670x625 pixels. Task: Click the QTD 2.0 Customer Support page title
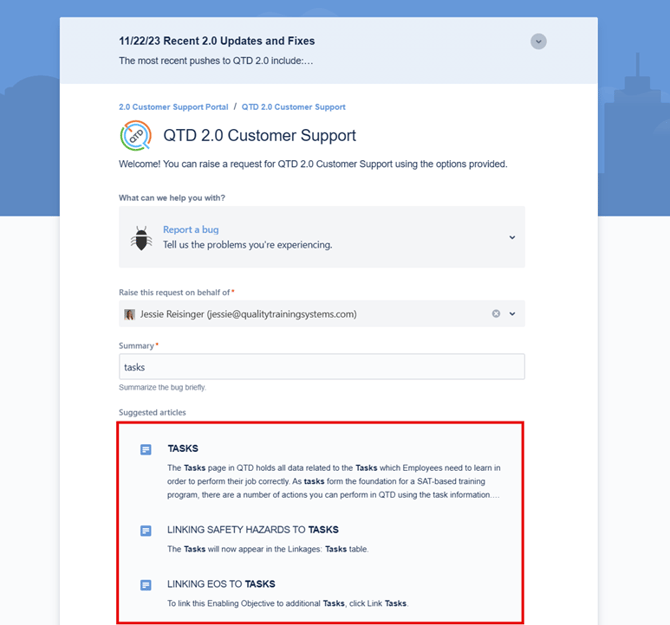[x=259, y=135]
